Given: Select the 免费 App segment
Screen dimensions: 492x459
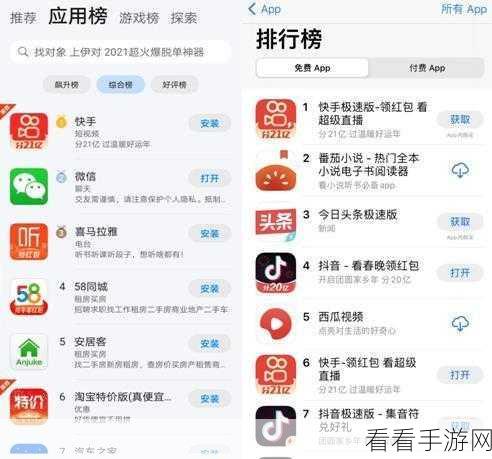Looking at the screenshot, I should 312,68.
